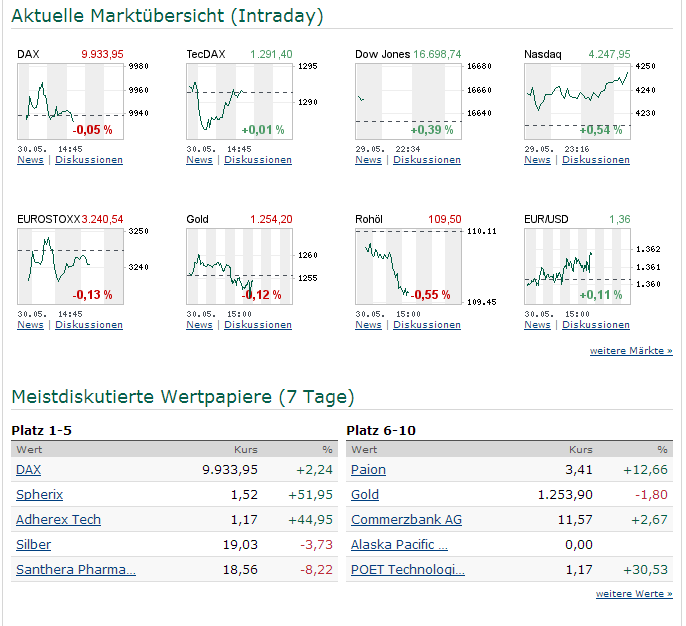Open the EUROSTOXX intraday chart
686x626 pixels.
tap(70, 266)
